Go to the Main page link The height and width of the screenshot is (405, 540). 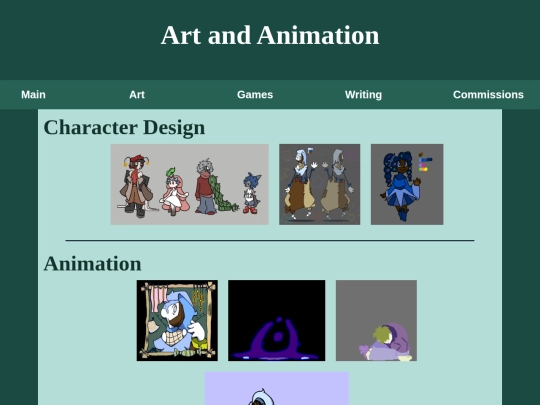click(x=33, y=95)
